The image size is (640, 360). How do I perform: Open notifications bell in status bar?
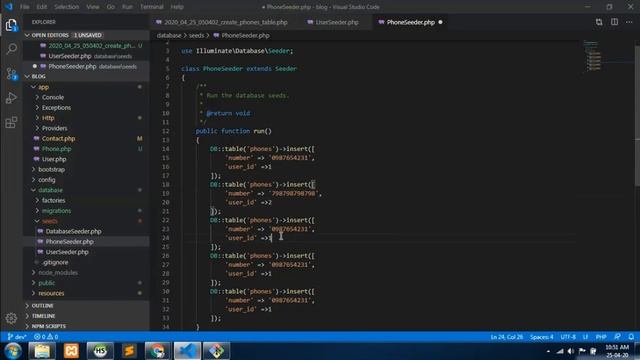pyautogui.click(x=631, y=337)
